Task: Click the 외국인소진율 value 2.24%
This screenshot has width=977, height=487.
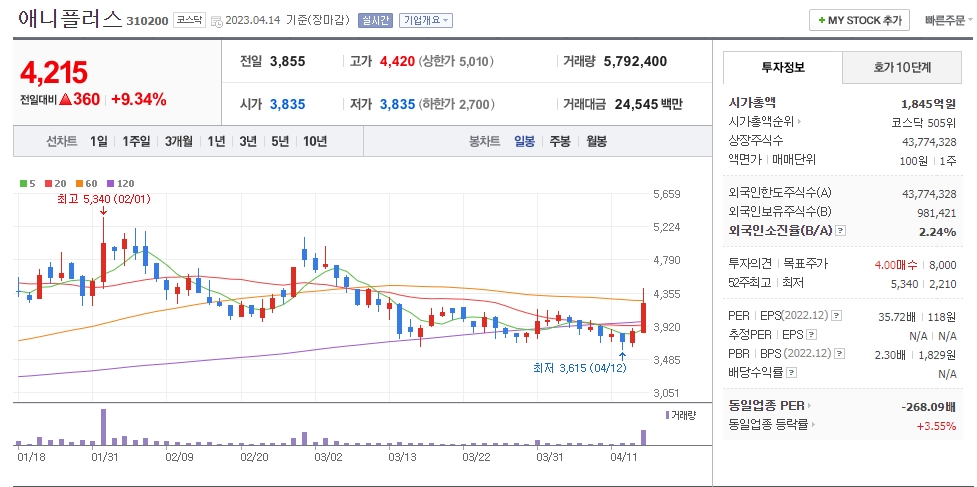Action: click(939, 232)
